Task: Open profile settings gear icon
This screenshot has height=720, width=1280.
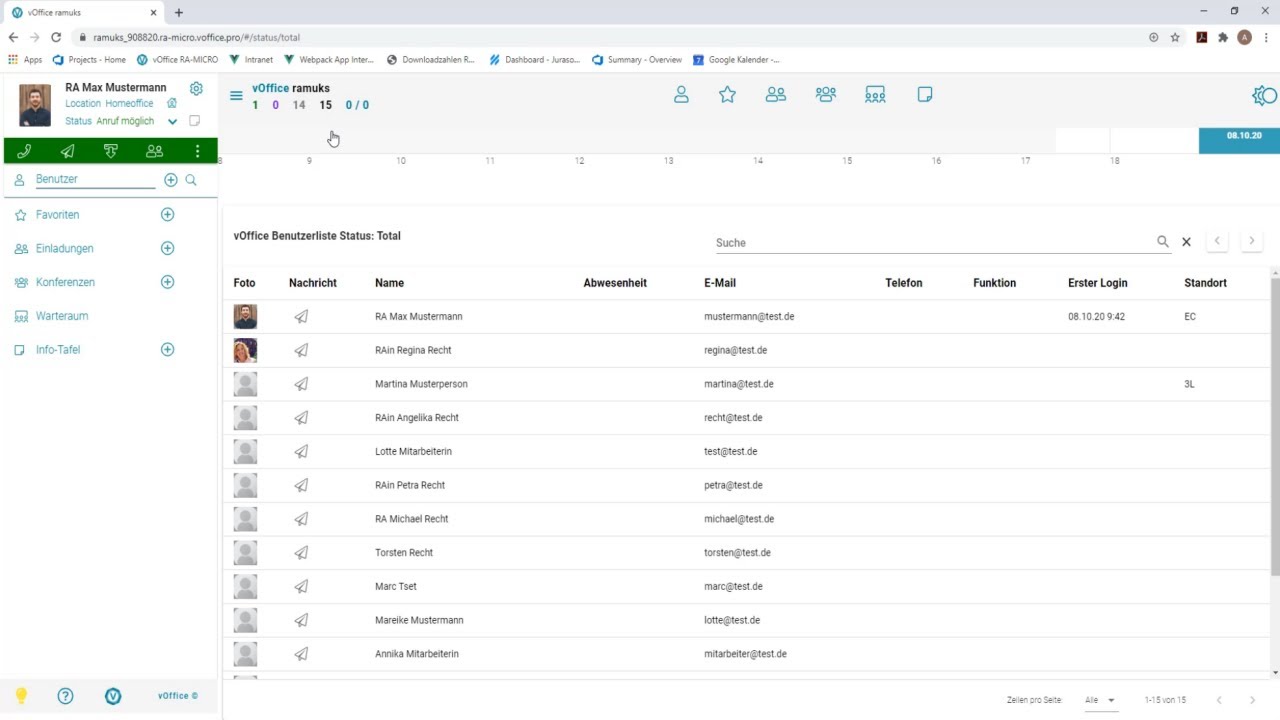Action: 196,88
